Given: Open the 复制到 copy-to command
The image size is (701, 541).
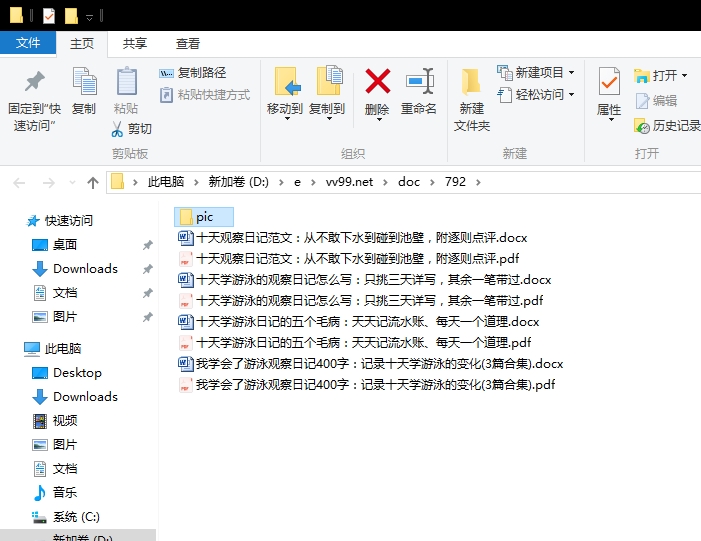Looking at the screenshot, I should [x=327, y=94].
